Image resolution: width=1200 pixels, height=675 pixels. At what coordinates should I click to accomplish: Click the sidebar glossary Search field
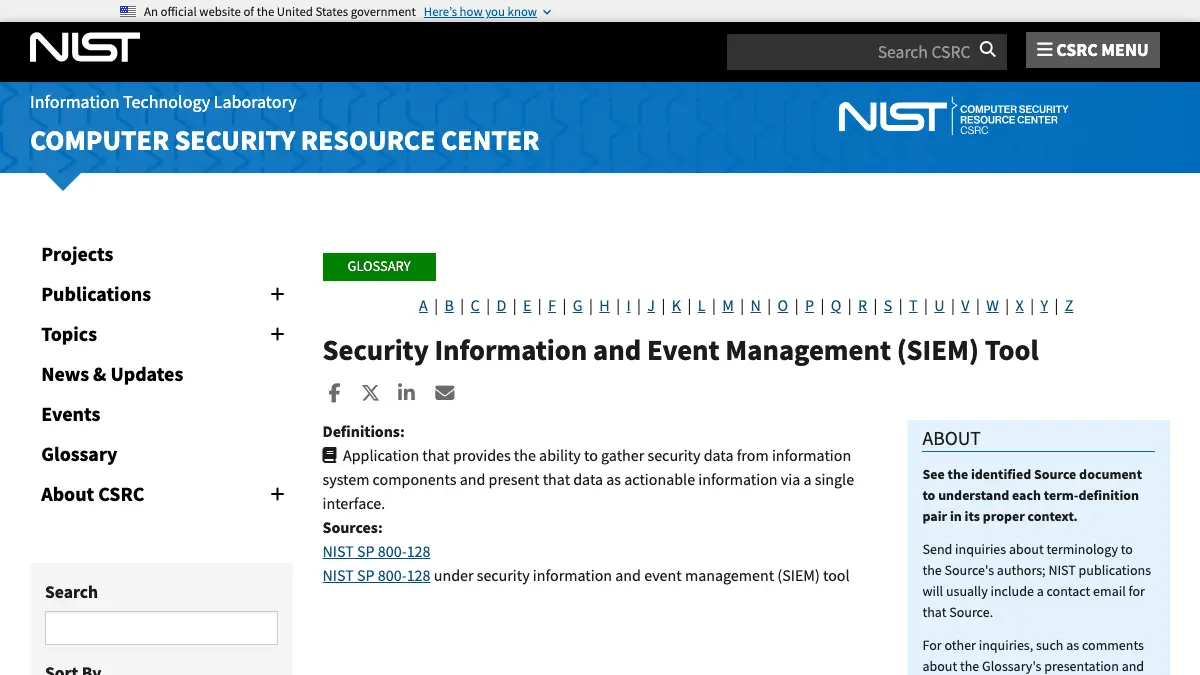(161, 628)
